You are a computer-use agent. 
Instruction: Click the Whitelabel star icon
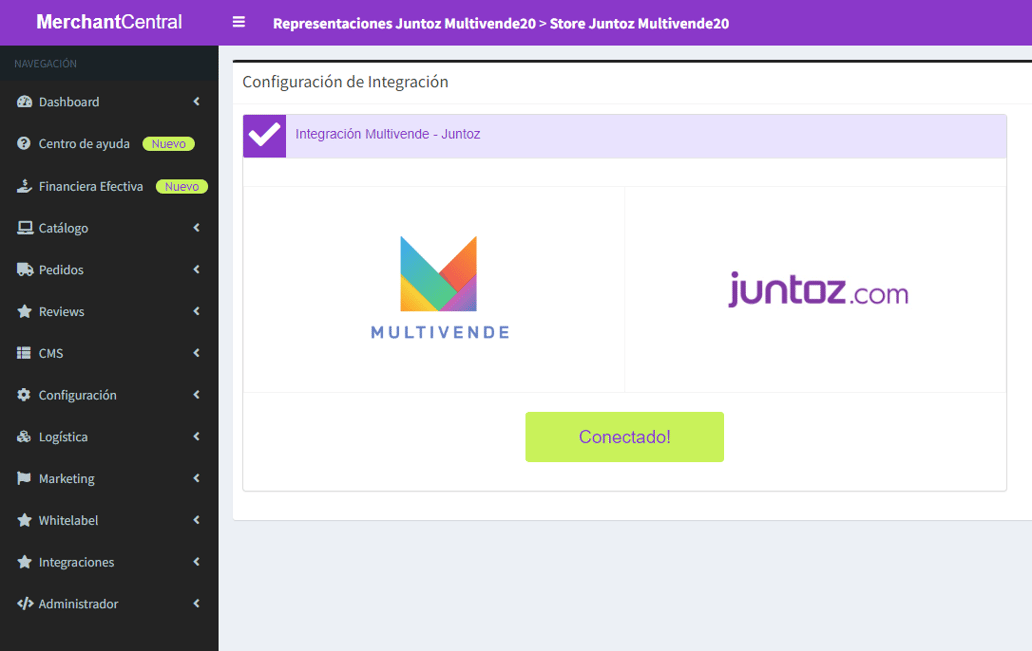pyautogui.click(x=24, y=520)
